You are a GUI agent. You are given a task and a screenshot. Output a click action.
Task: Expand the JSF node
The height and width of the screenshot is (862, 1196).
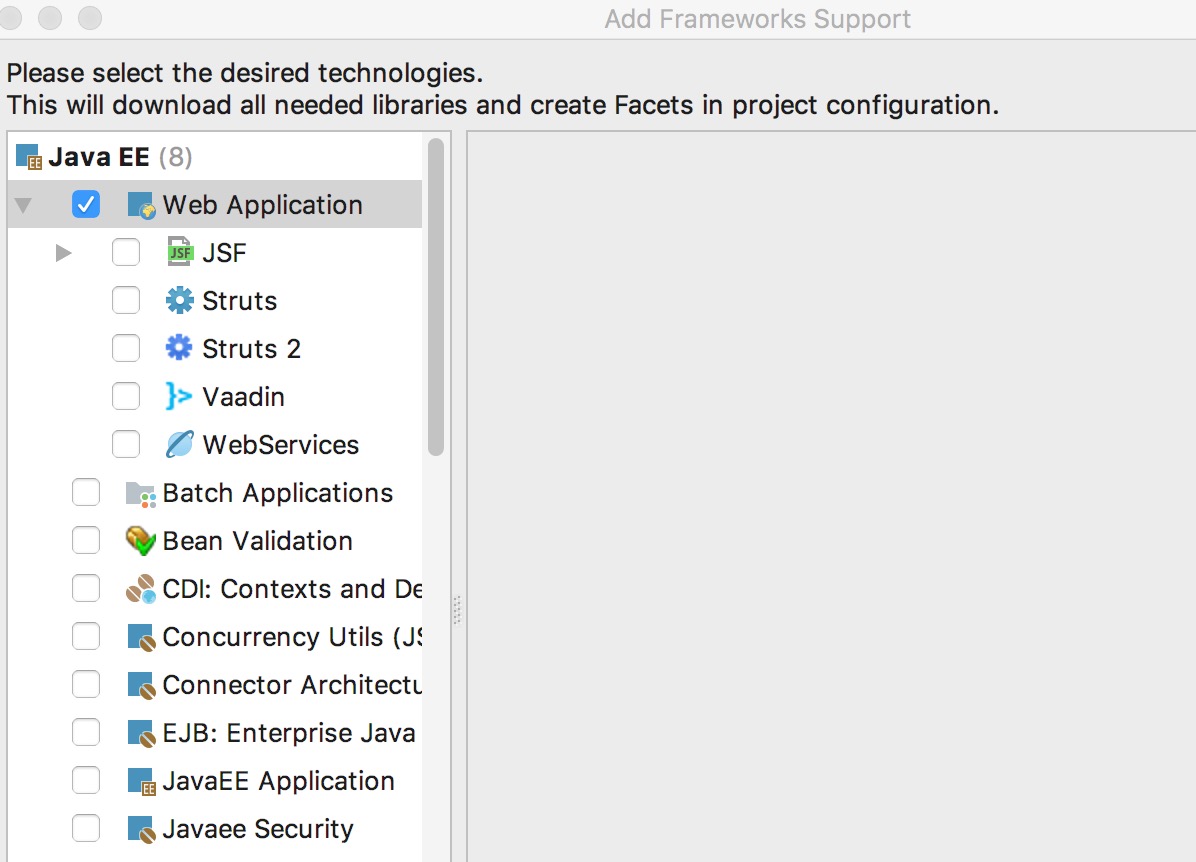coord(62,252)
